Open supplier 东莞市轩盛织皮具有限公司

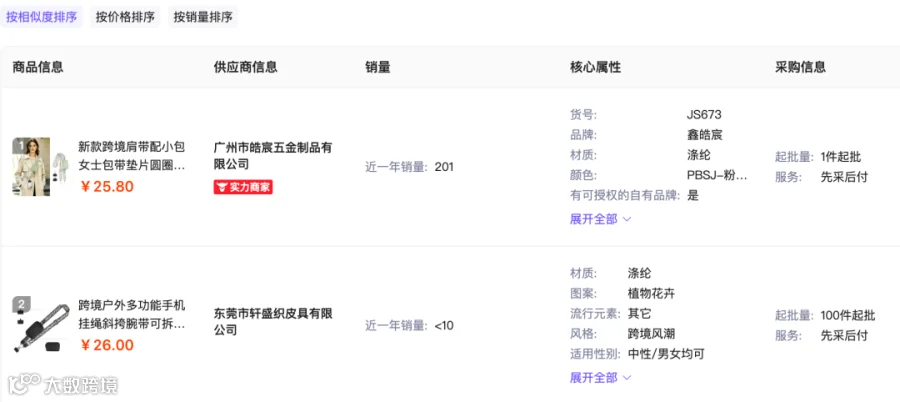point(273,322)
